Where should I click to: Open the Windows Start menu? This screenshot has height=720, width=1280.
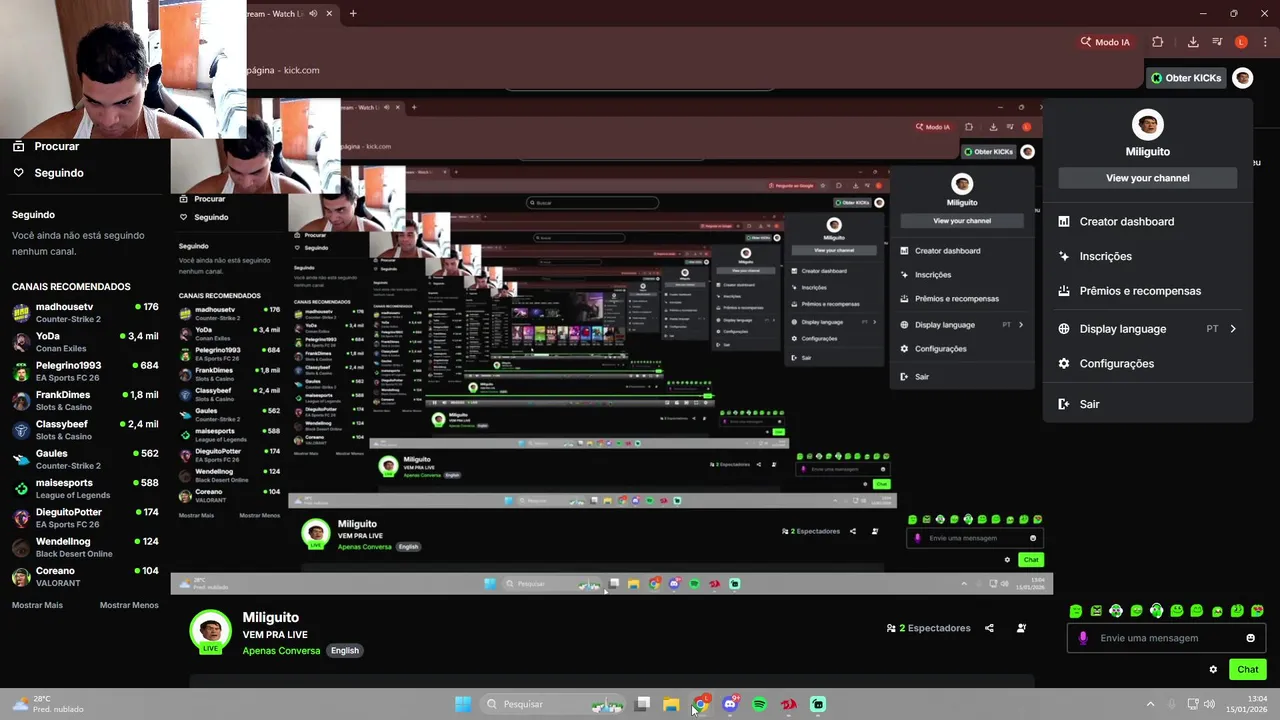coord(463,704)
